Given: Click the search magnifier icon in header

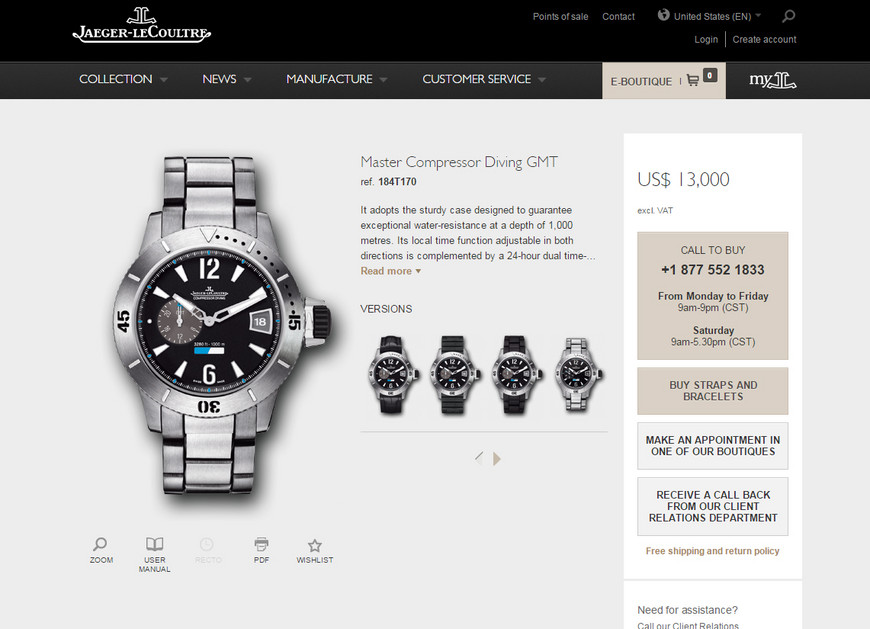Looking at the screenshot, I should [788, 16].
